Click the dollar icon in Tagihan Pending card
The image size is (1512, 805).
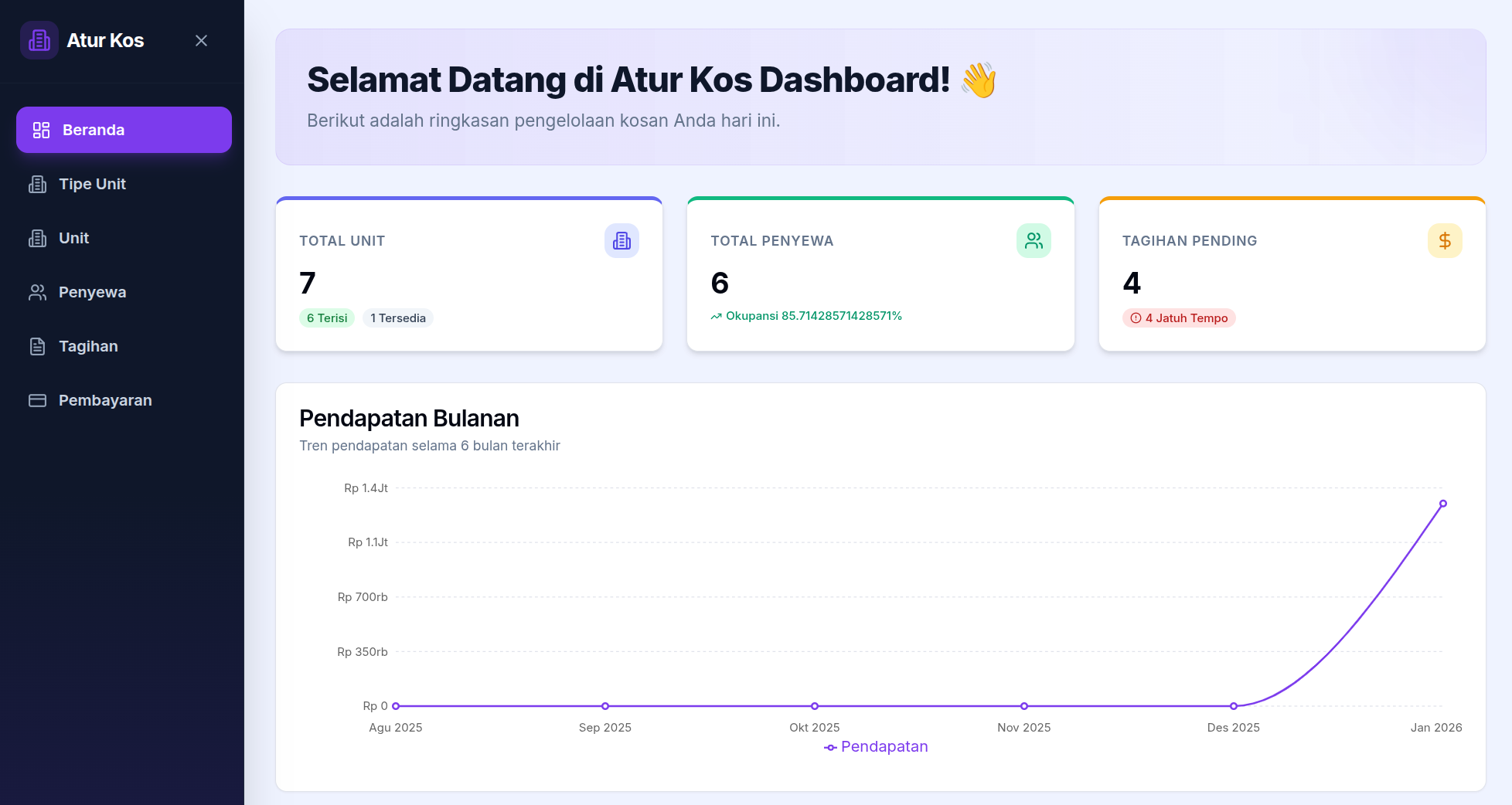pyautogui.click(x=1444, y=241)
